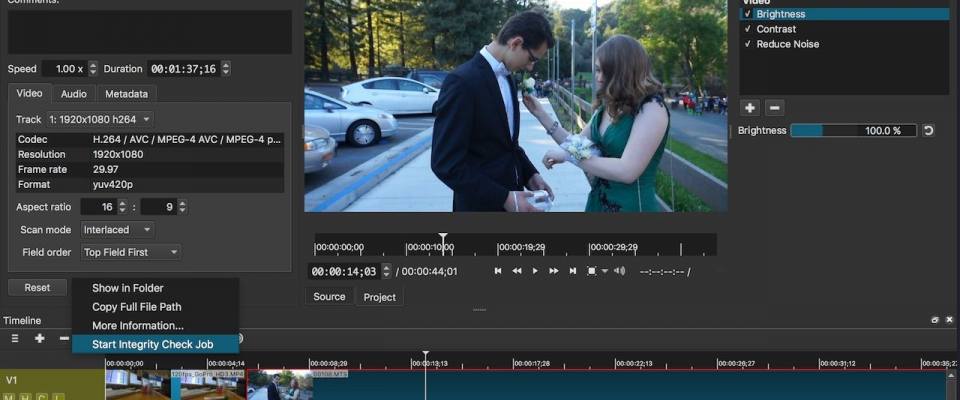Toggle the Brightness filter checkmark
960x400 pixels.
click(x=747, y=14)
